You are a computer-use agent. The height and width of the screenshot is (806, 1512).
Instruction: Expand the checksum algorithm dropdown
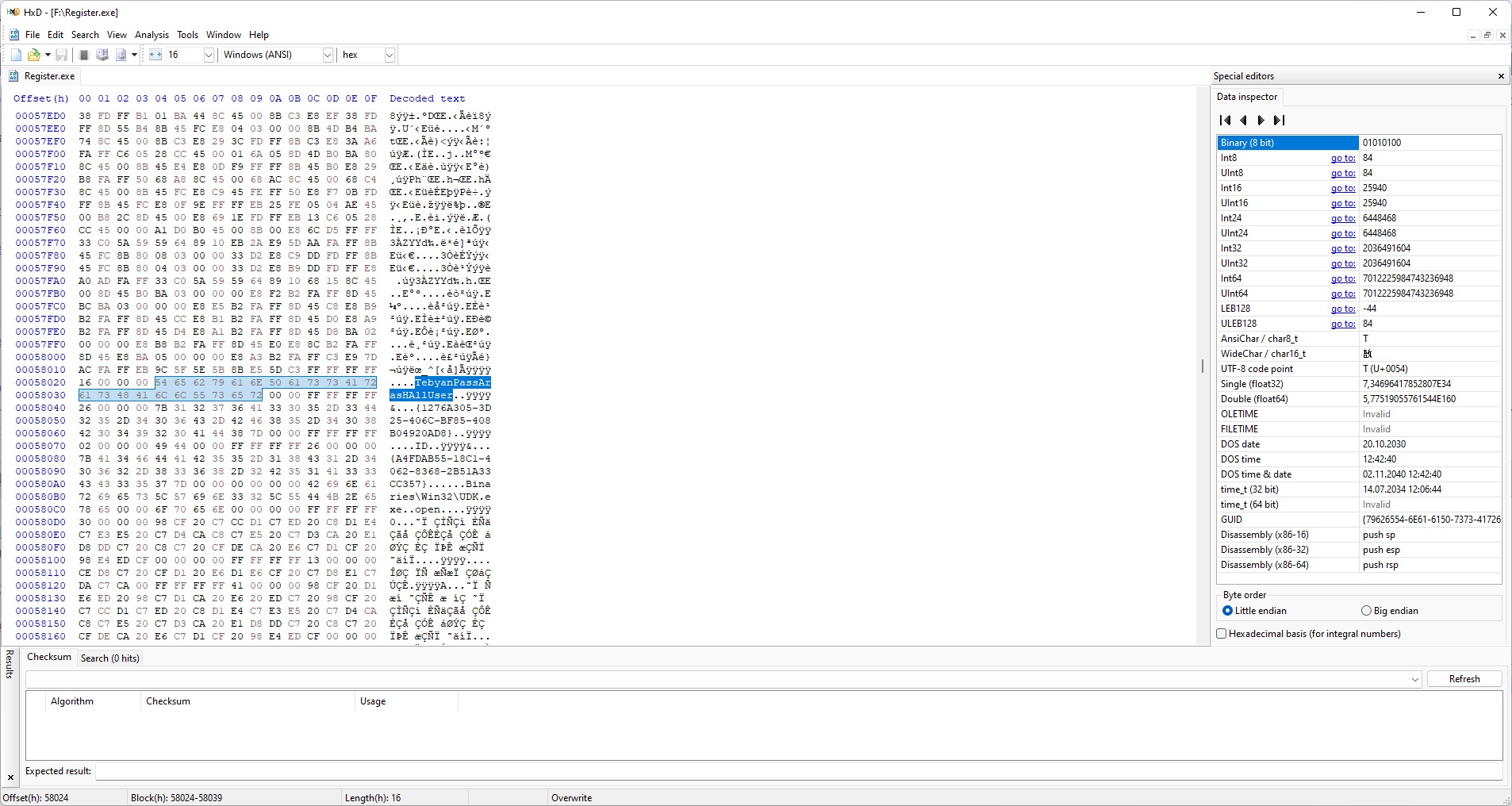tap(1414, 680)
